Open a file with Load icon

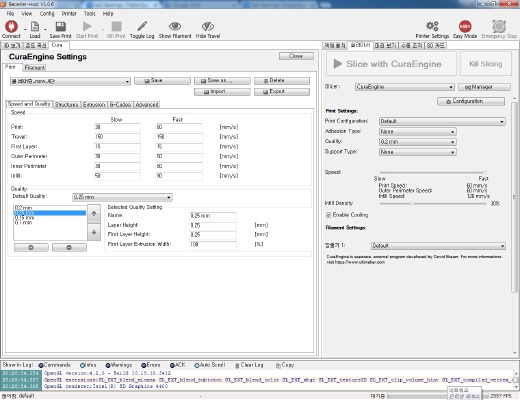(35, 26)
